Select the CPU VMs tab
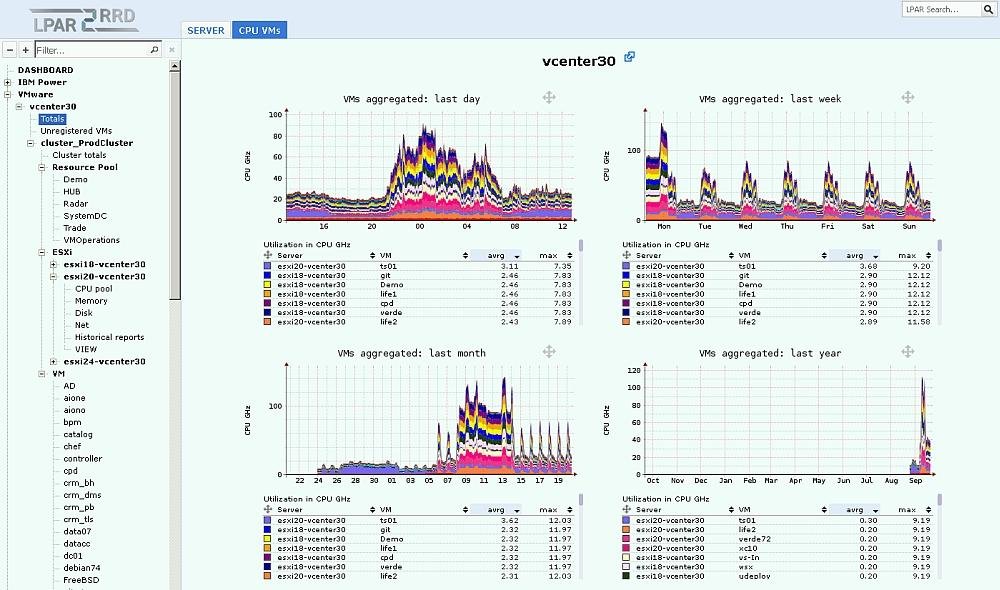This screenshot has width=1000, height=590. [259, 30]
